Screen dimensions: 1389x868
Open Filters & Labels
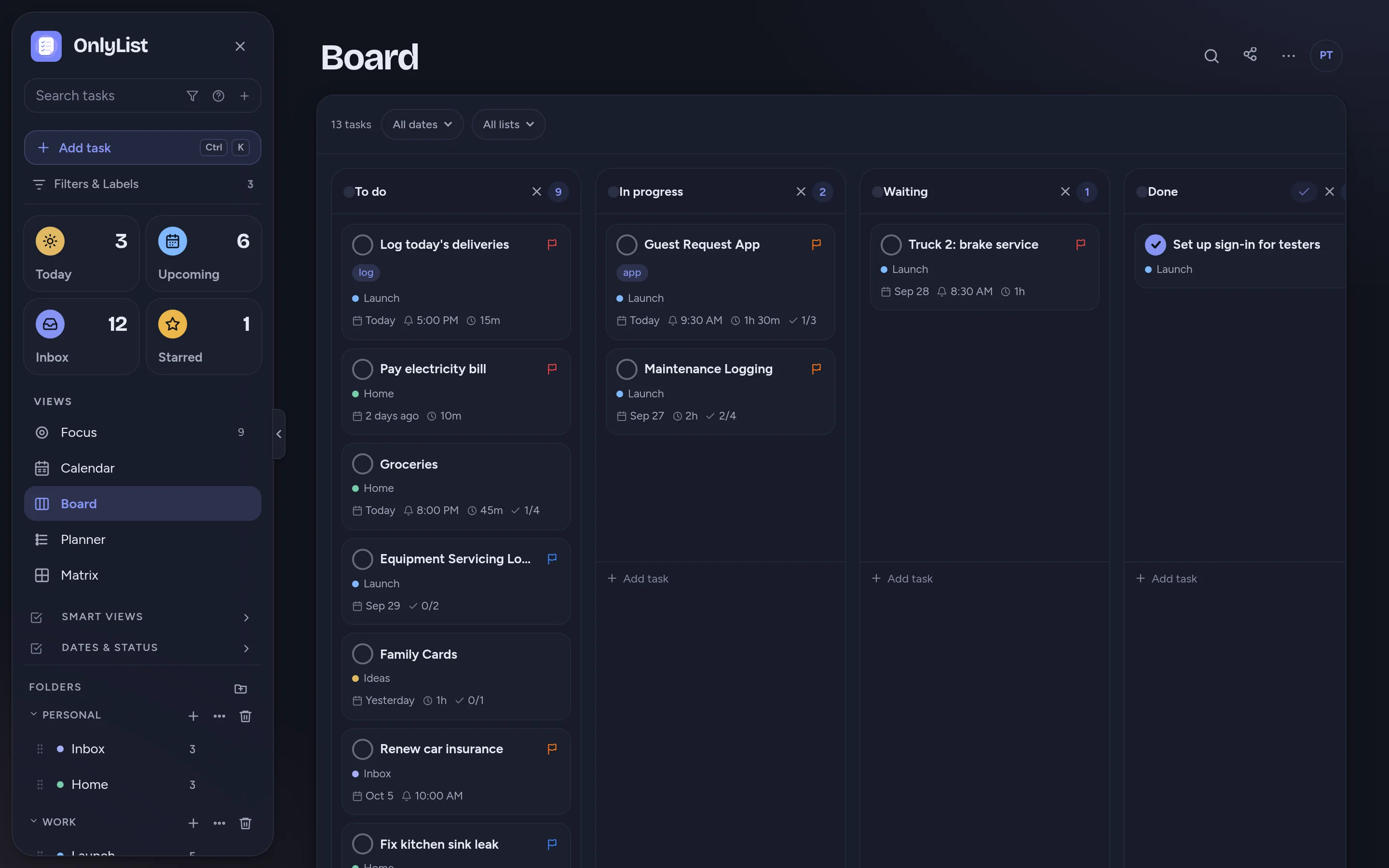(142, 184)
